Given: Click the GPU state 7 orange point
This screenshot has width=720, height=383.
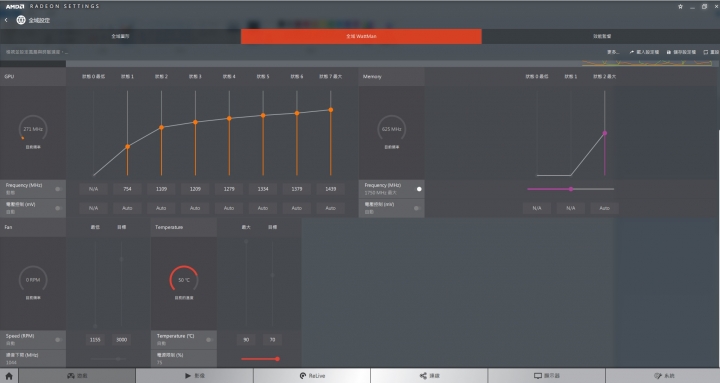Looking at the screenshot, I should click(331, 110).
